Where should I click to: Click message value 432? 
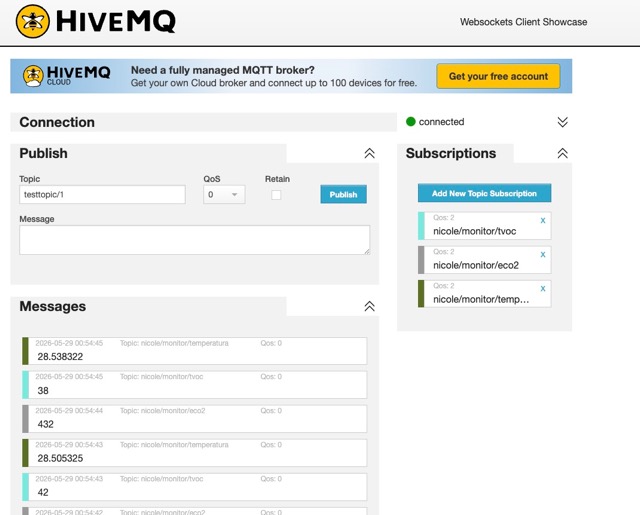click(45, 424)
